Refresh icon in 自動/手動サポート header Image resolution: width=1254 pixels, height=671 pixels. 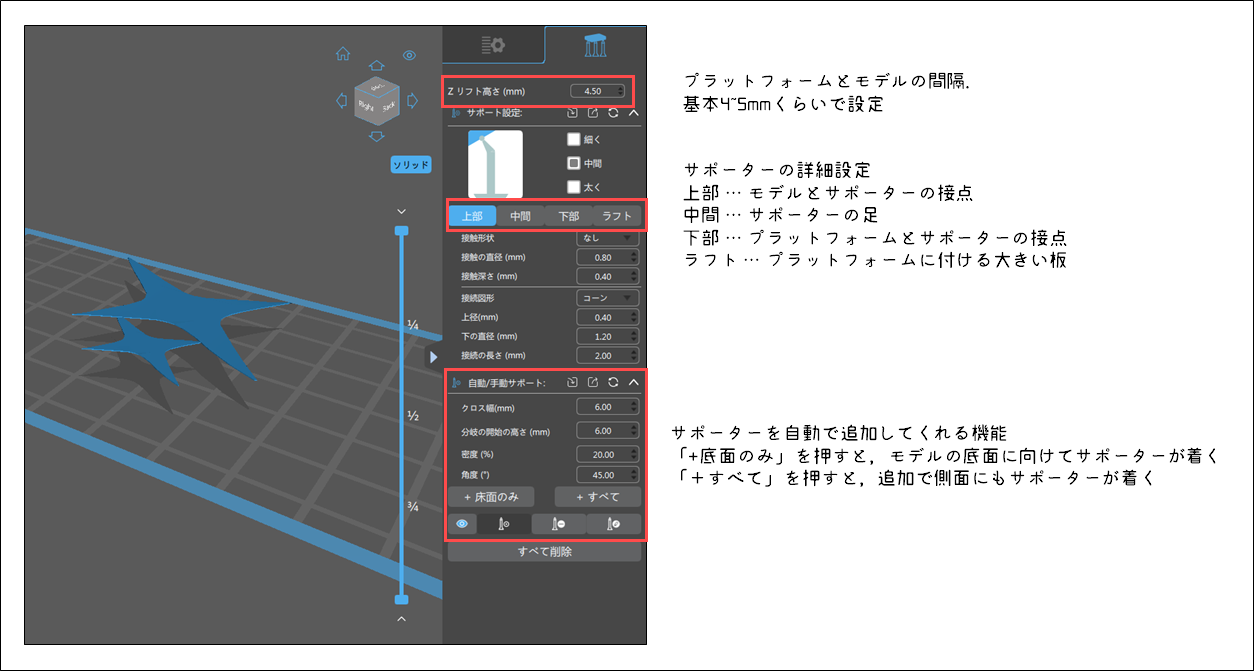pyautogui.click(x=613, y=382)
